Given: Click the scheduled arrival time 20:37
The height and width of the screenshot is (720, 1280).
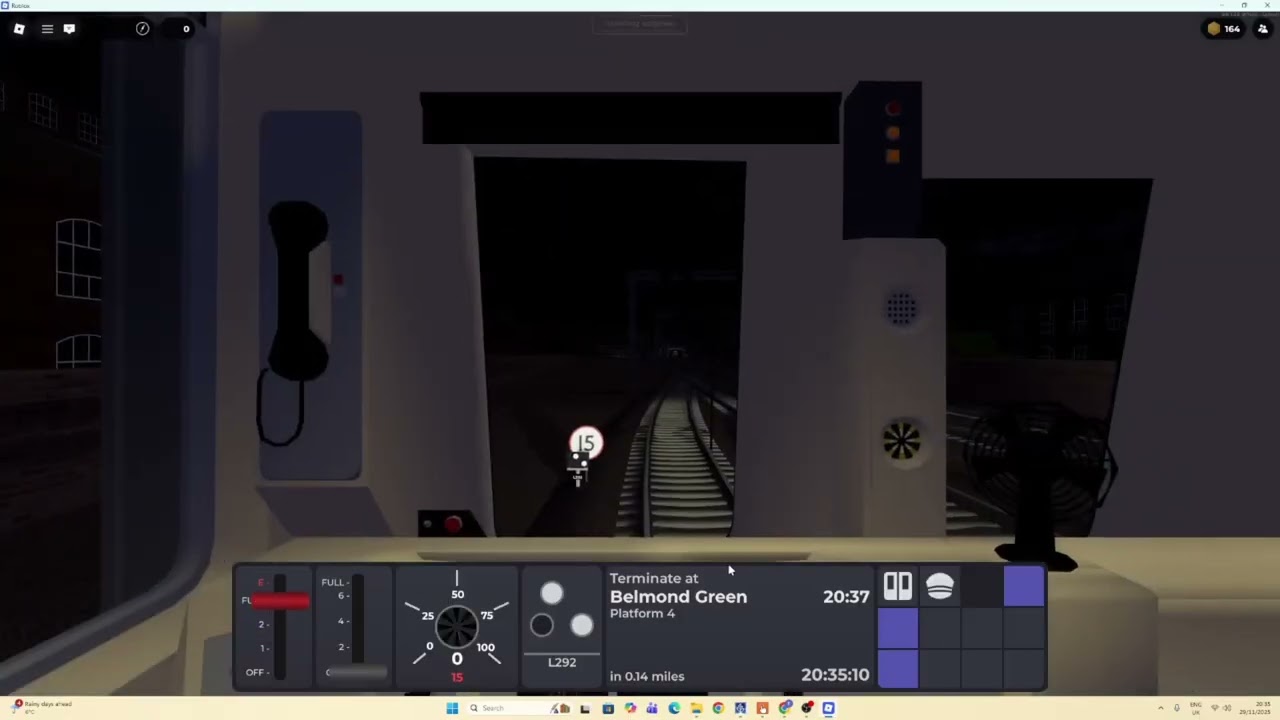Looking at the screenshot, I should click(x=846, y=596).
